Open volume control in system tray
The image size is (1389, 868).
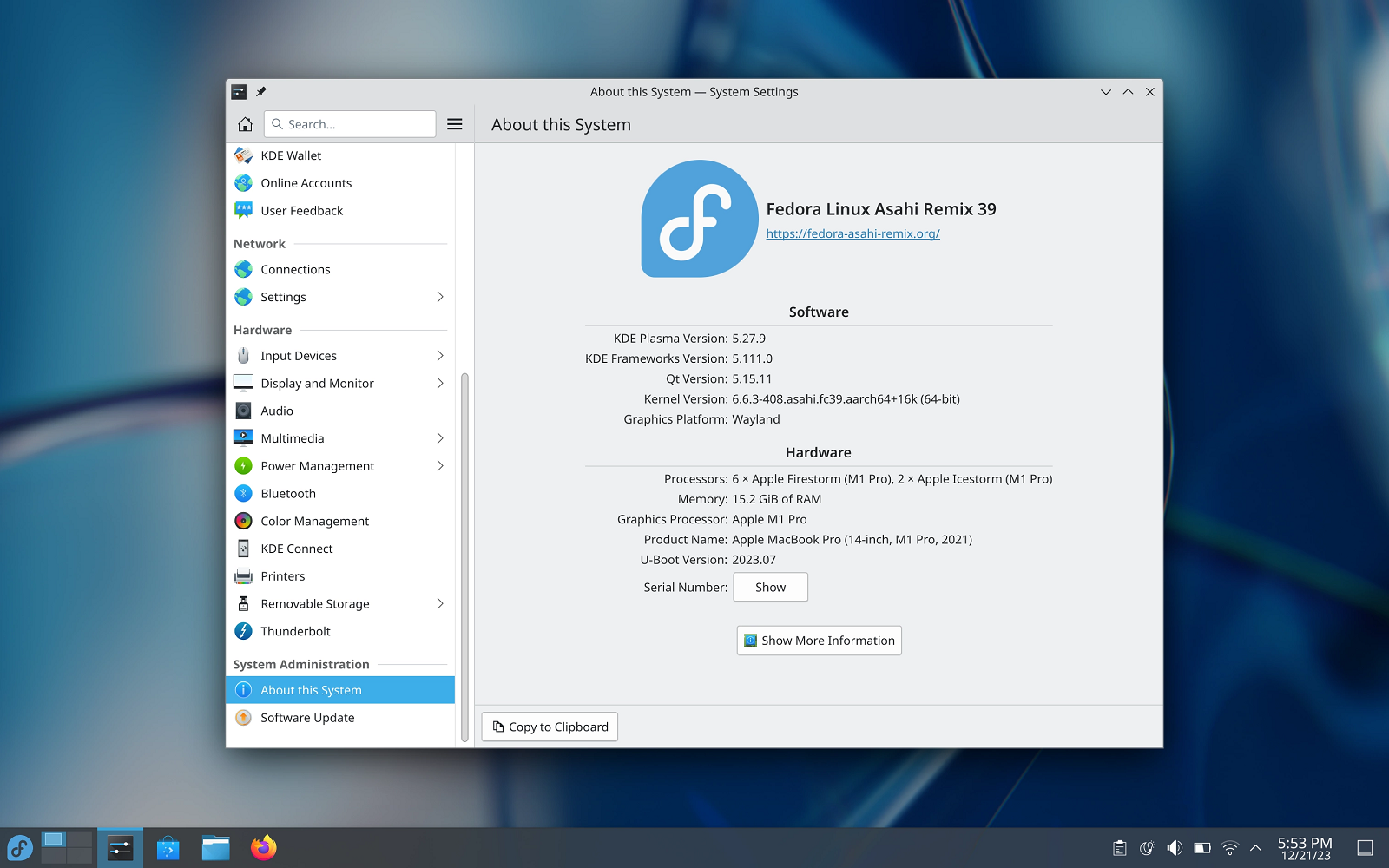[x=1175, y=848]
